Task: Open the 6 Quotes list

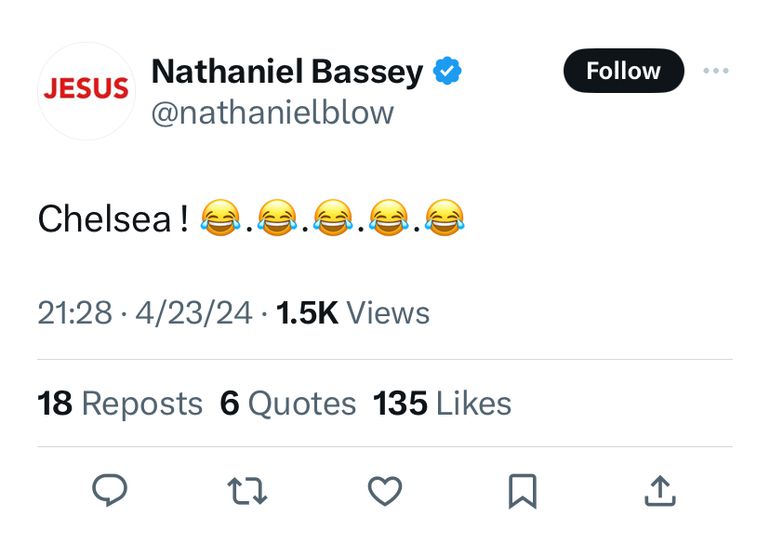Action: click(x=288, y=403)
